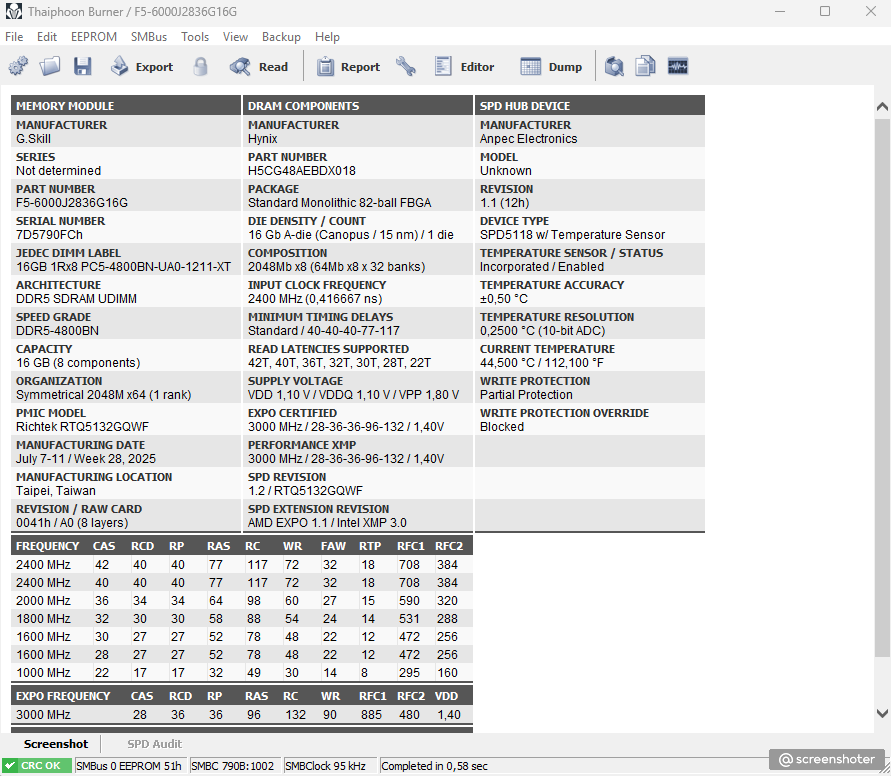891x776 pixels.
Task: Click the 3000 MHz EXPO frequency row
Action: click(x=242, y=715)
